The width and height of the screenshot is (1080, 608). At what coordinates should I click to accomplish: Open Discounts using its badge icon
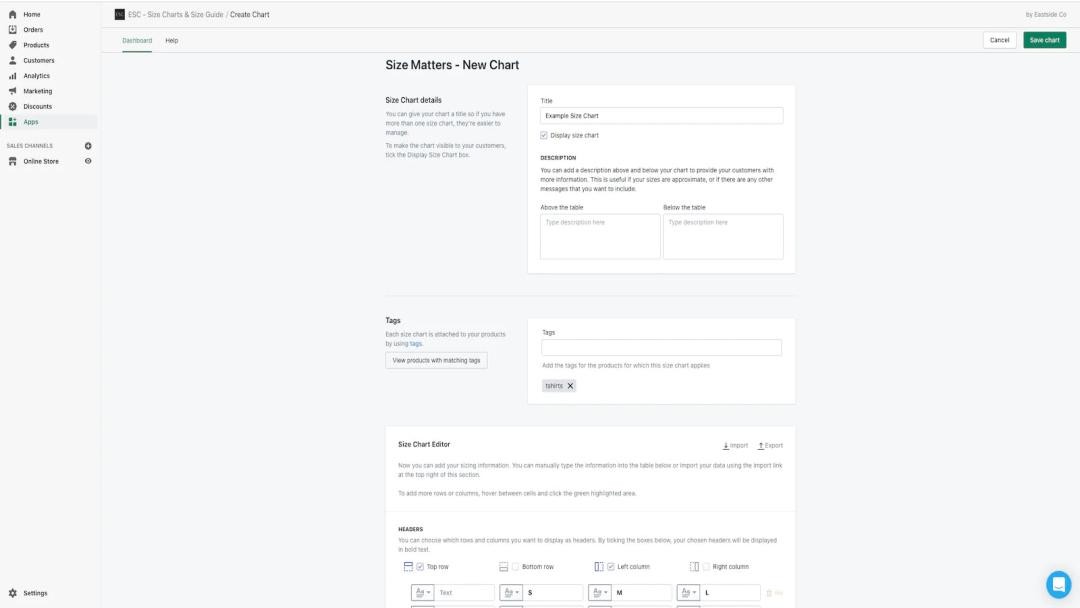point(13,106)
